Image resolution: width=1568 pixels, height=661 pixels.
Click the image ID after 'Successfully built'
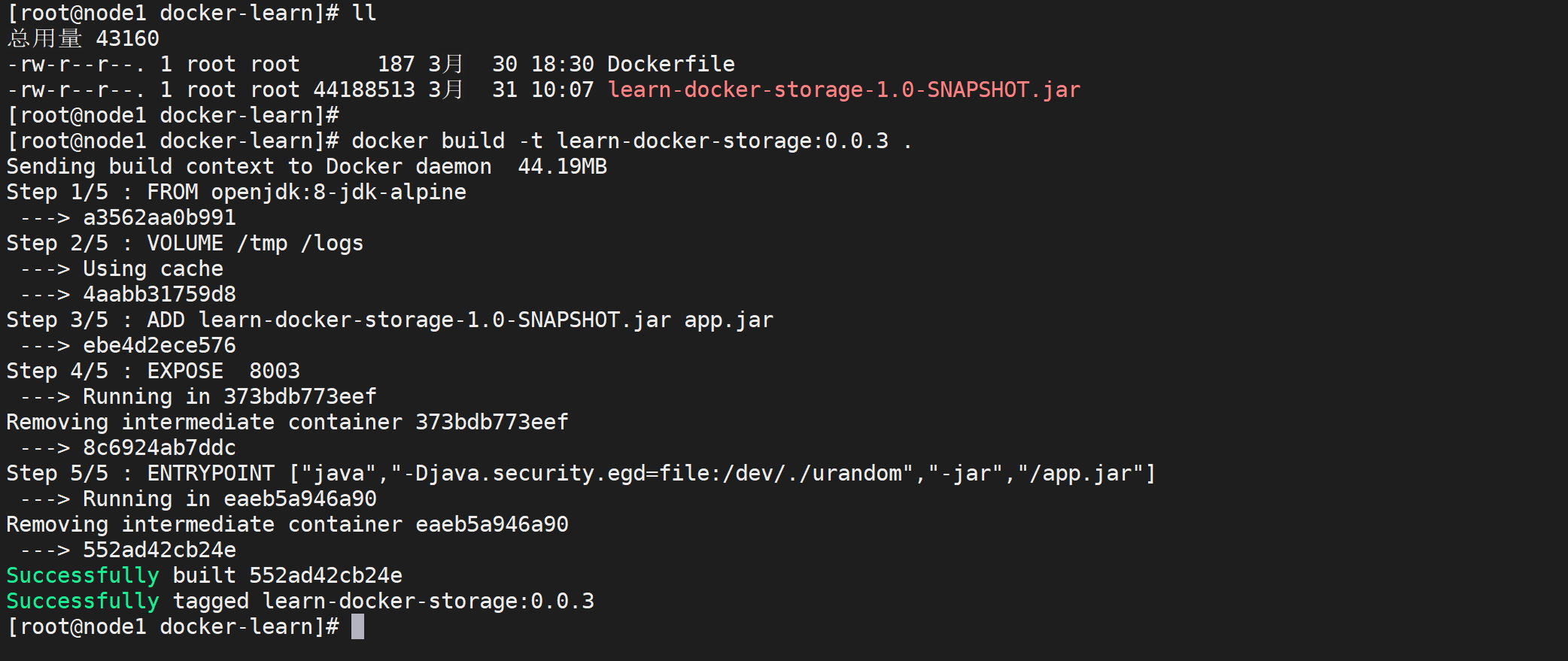326,576
